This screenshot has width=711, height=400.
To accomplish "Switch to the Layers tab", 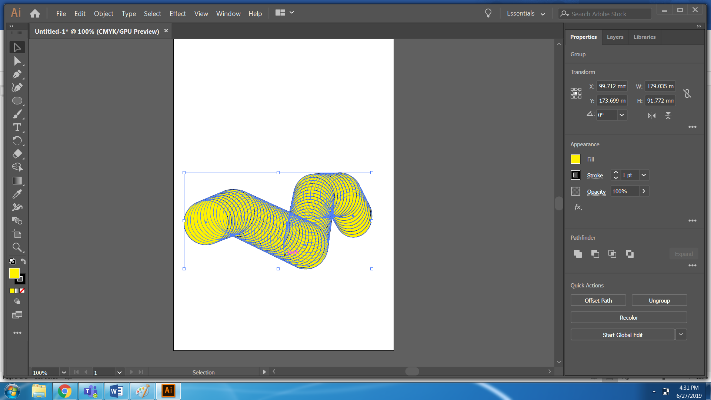I will [x=615, y=37].
